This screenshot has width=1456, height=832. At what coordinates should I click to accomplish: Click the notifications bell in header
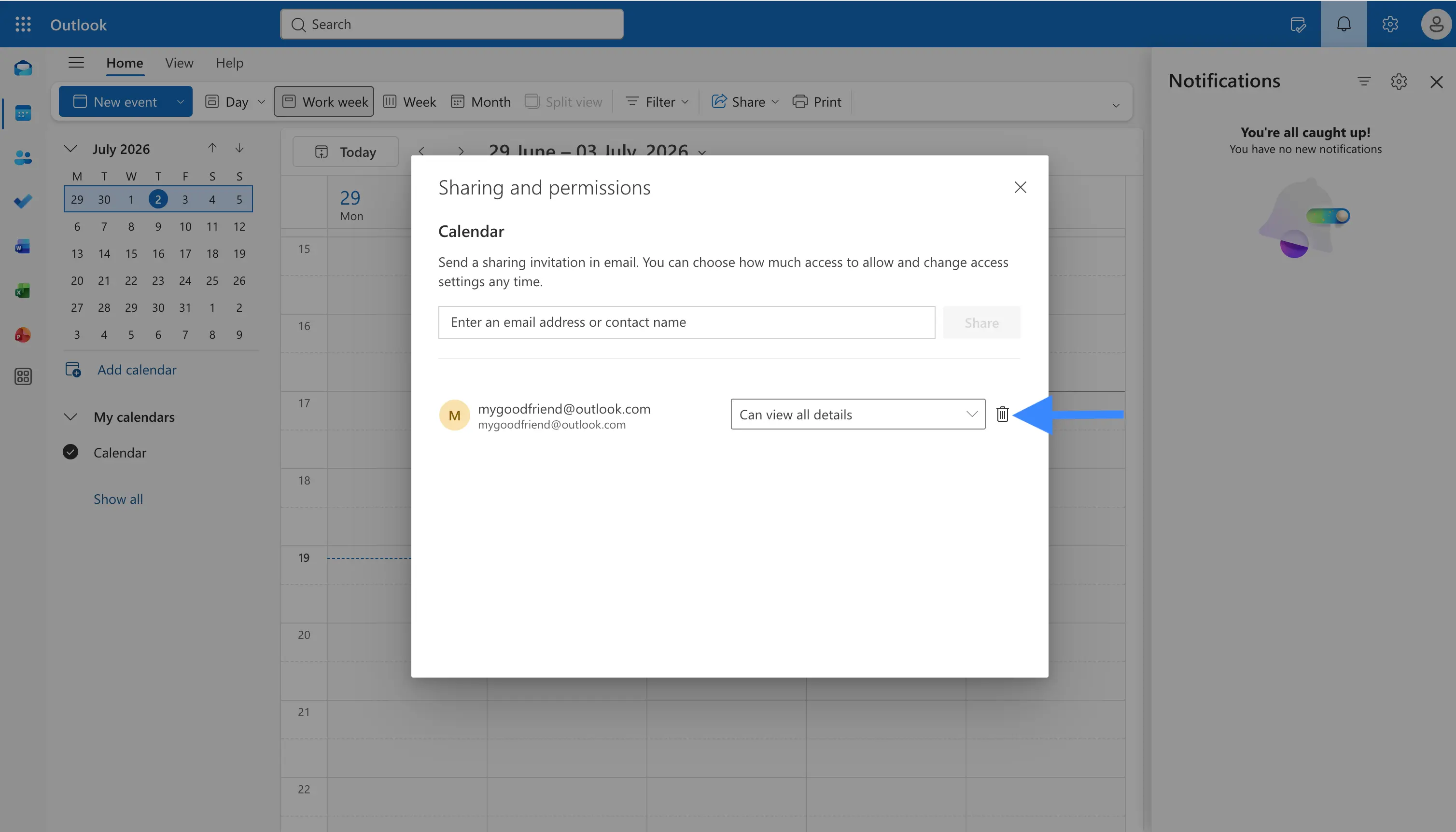[x=1344, y=24]
